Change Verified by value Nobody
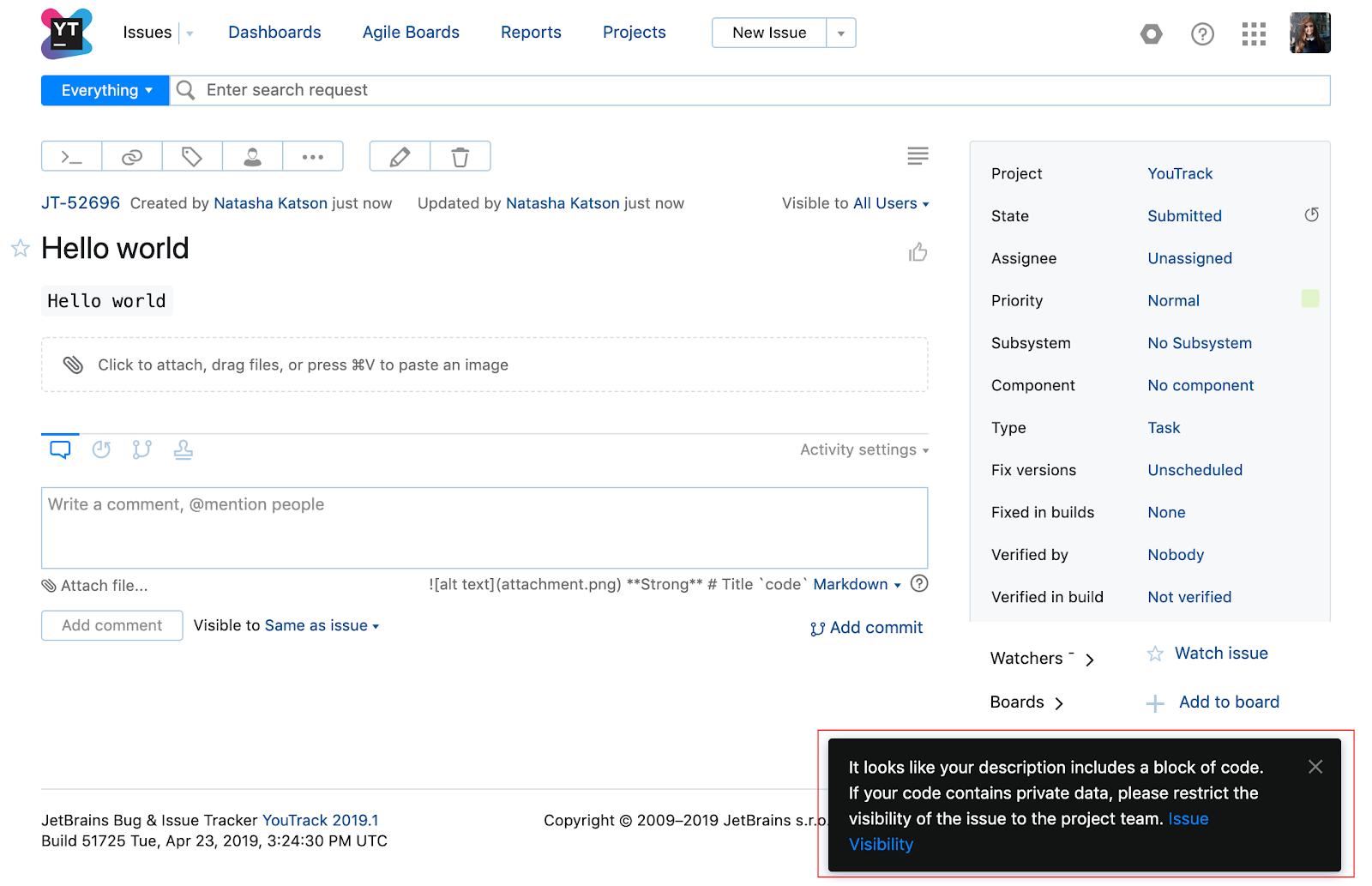The image size is (1372, 886). tap(1176, 555)
